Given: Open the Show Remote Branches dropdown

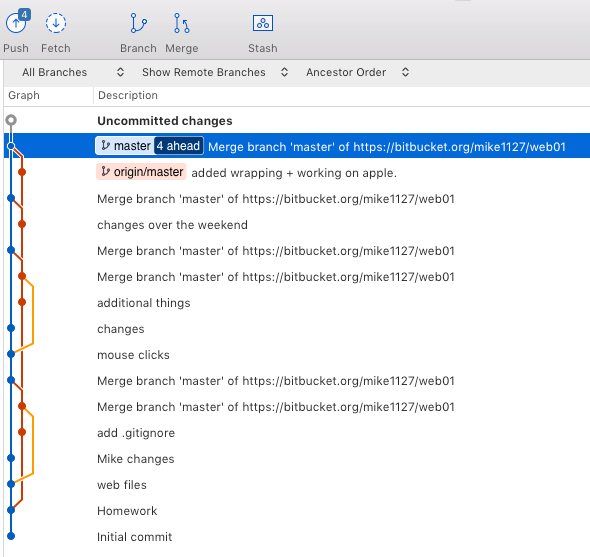Looking at the screenshot, I should pyautogui.click(x=215, y=72).
